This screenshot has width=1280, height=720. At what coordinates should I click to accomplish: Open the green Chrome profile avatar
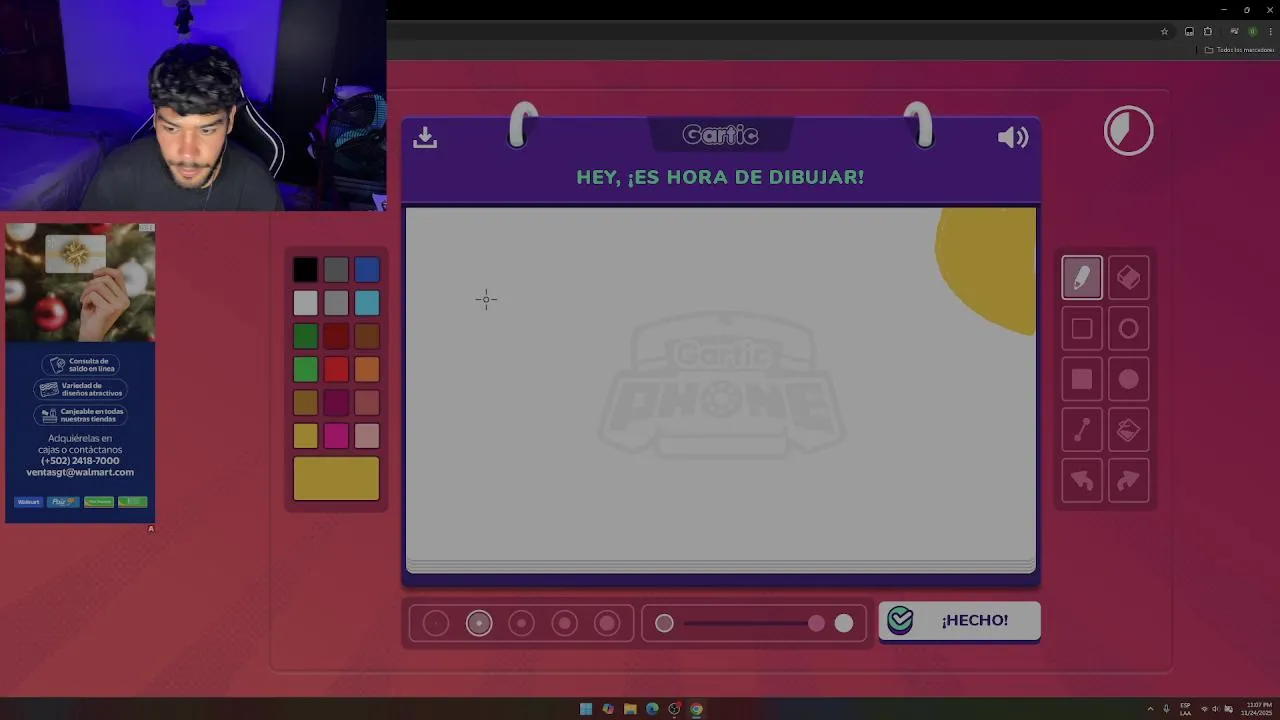pyautogui.click(x=1252, y=32)
